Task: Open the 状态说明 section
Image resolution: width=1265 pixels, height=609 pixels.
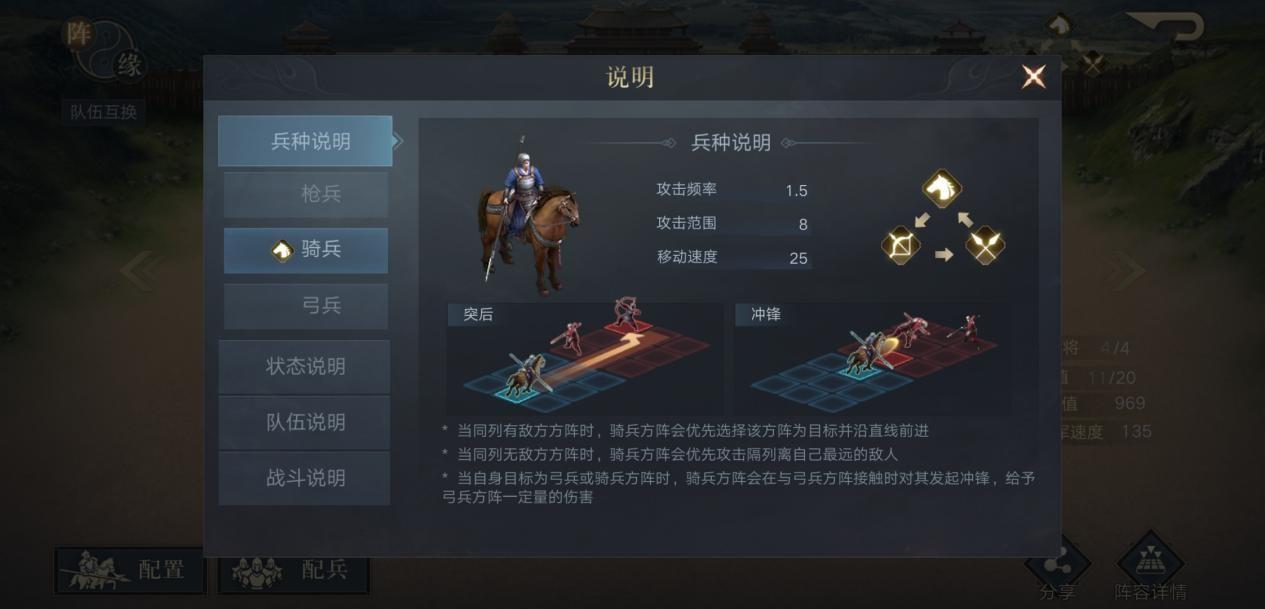Action: 305,367
